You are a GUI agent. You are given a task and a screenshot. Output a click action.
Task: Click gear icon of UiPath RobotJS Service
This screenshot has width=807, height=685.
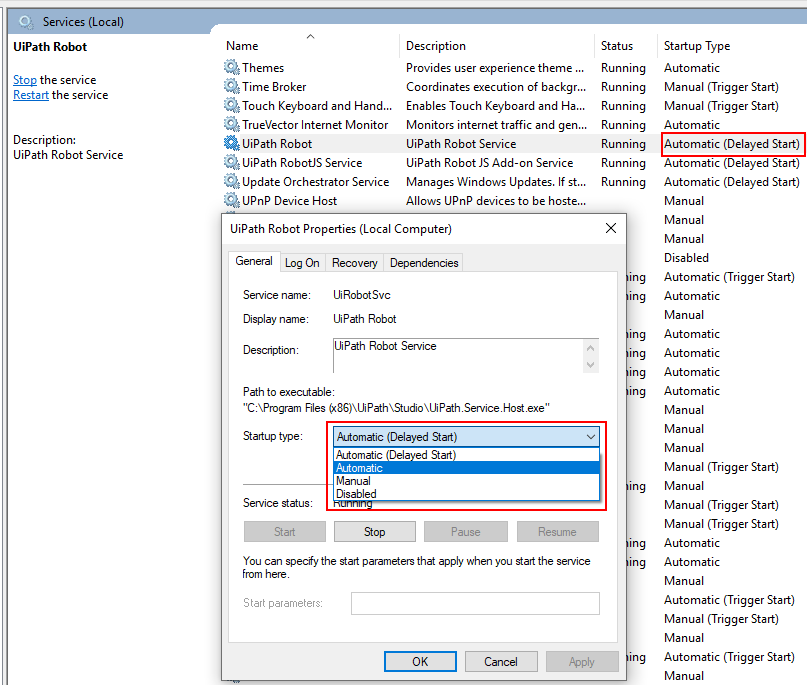232,162
